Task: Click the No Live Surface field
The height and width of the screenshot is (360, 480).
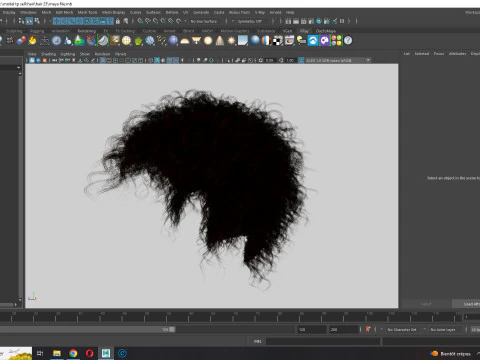Action: coord(204,21)
